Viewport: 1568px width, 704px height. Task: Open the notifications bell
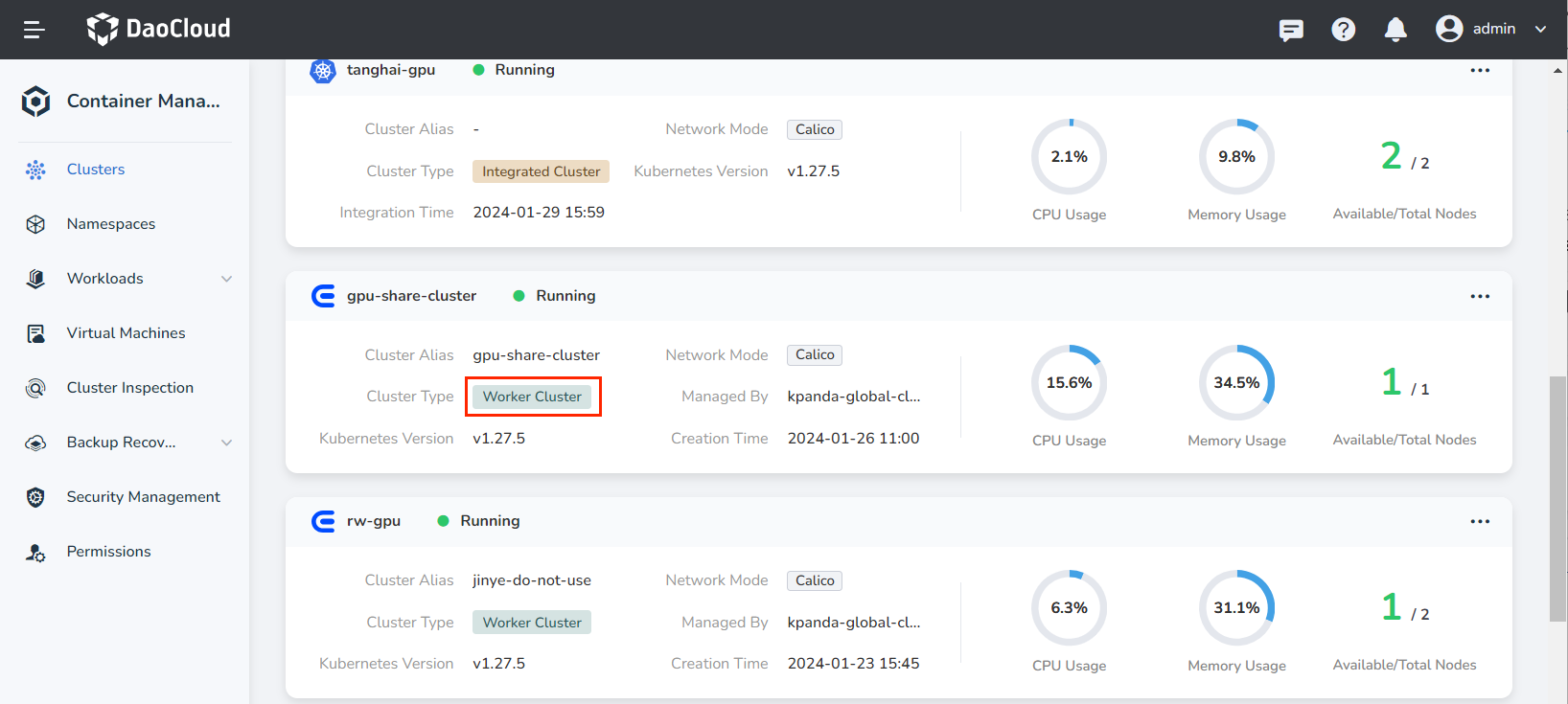[1395, 30]
